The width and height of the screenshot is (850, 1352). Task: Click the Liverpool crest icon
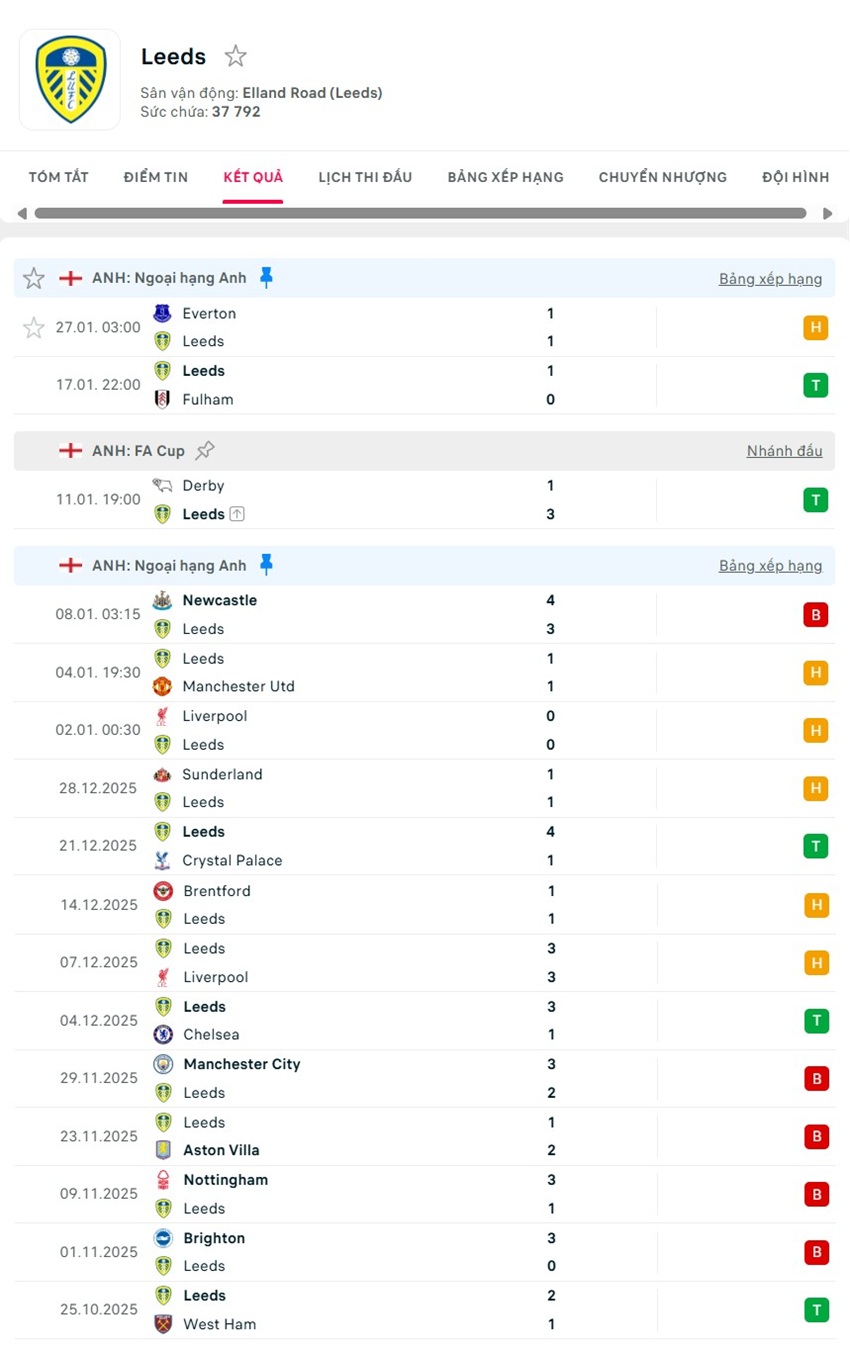coord(163,716)
